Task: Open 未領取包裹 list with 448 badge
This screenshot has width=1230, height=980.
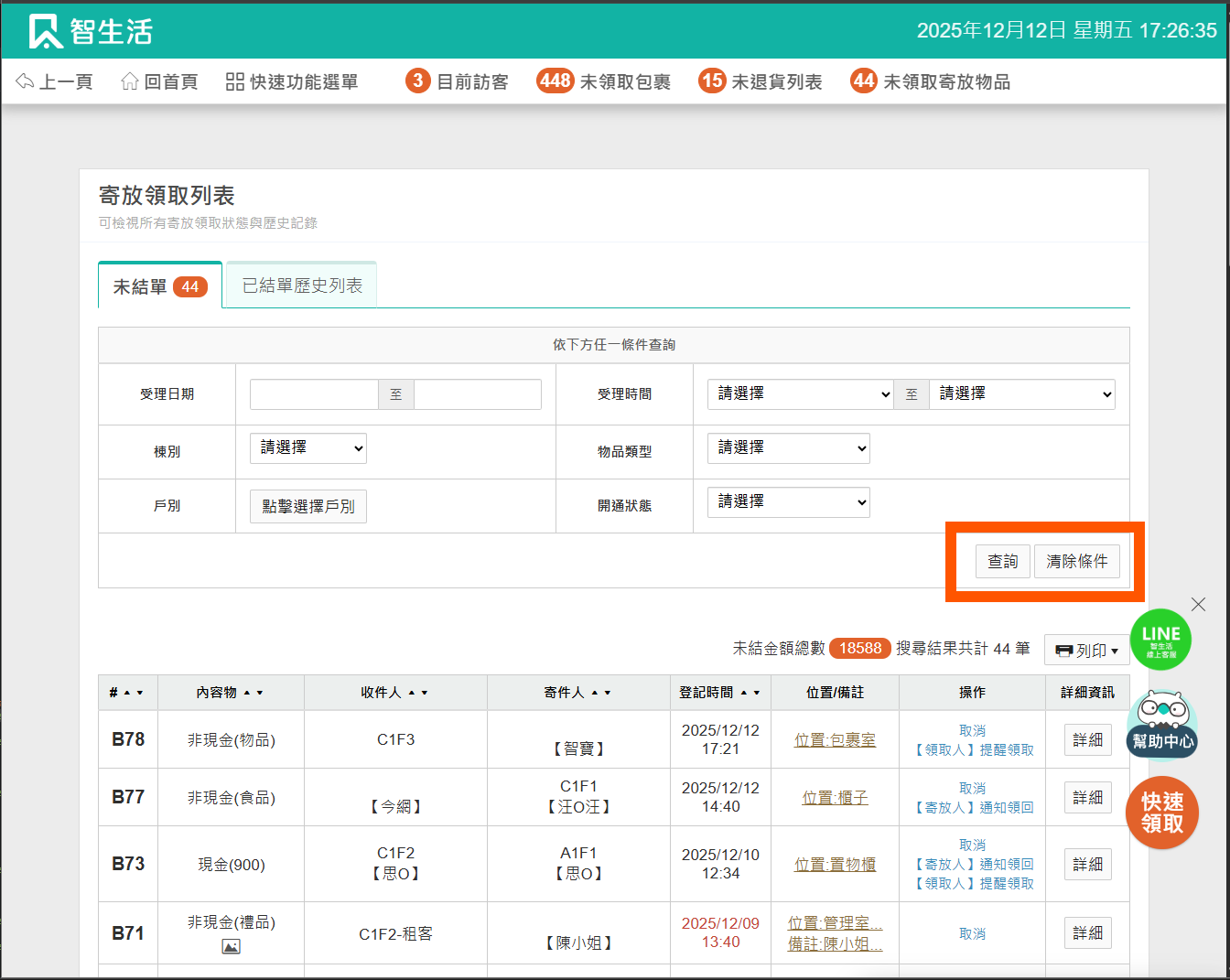Action: point(604,81)
